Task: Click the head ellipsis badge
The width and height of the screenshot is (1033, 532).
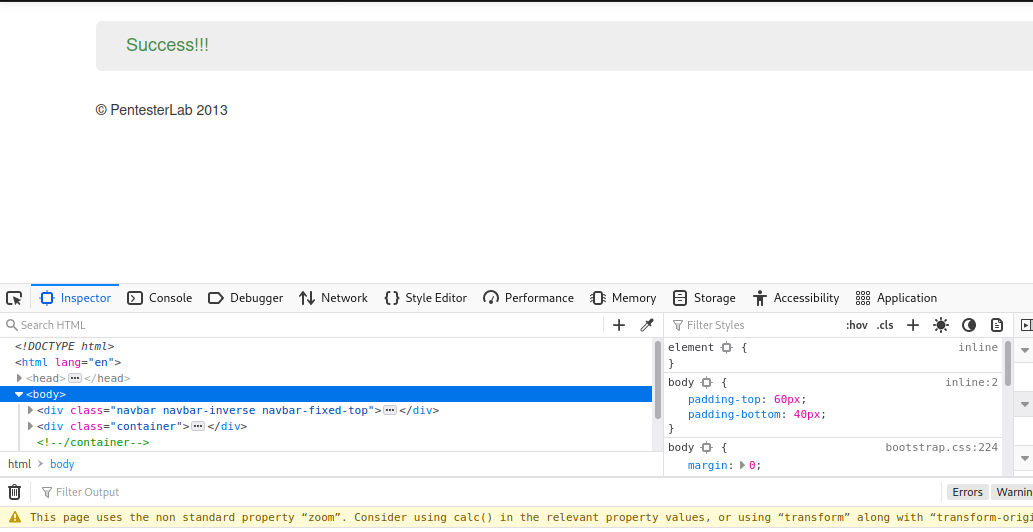Action: point(75,379)
